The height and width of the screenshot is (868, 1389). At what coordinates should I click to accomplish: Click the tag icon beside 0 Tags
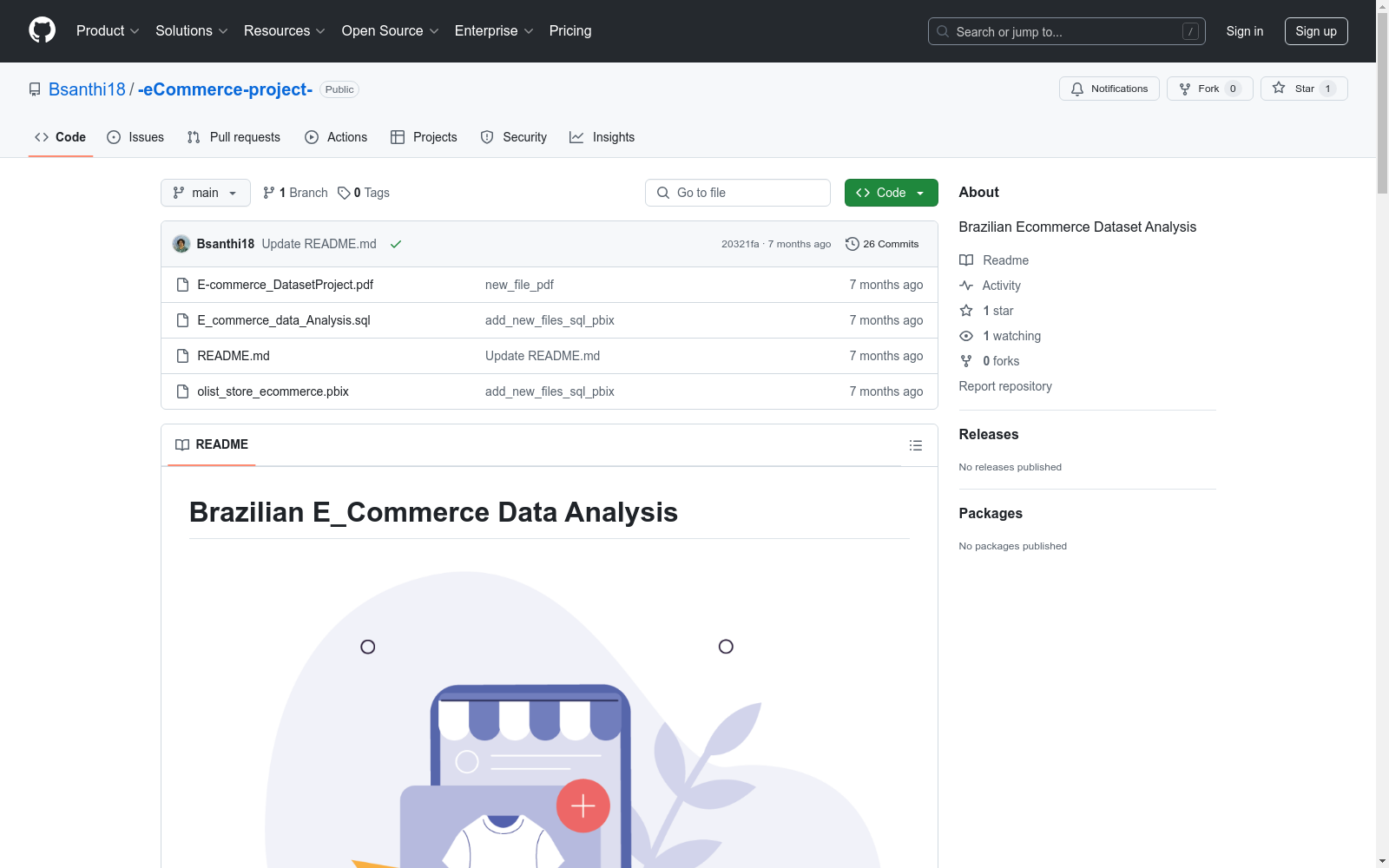click(x=344, y=193)
